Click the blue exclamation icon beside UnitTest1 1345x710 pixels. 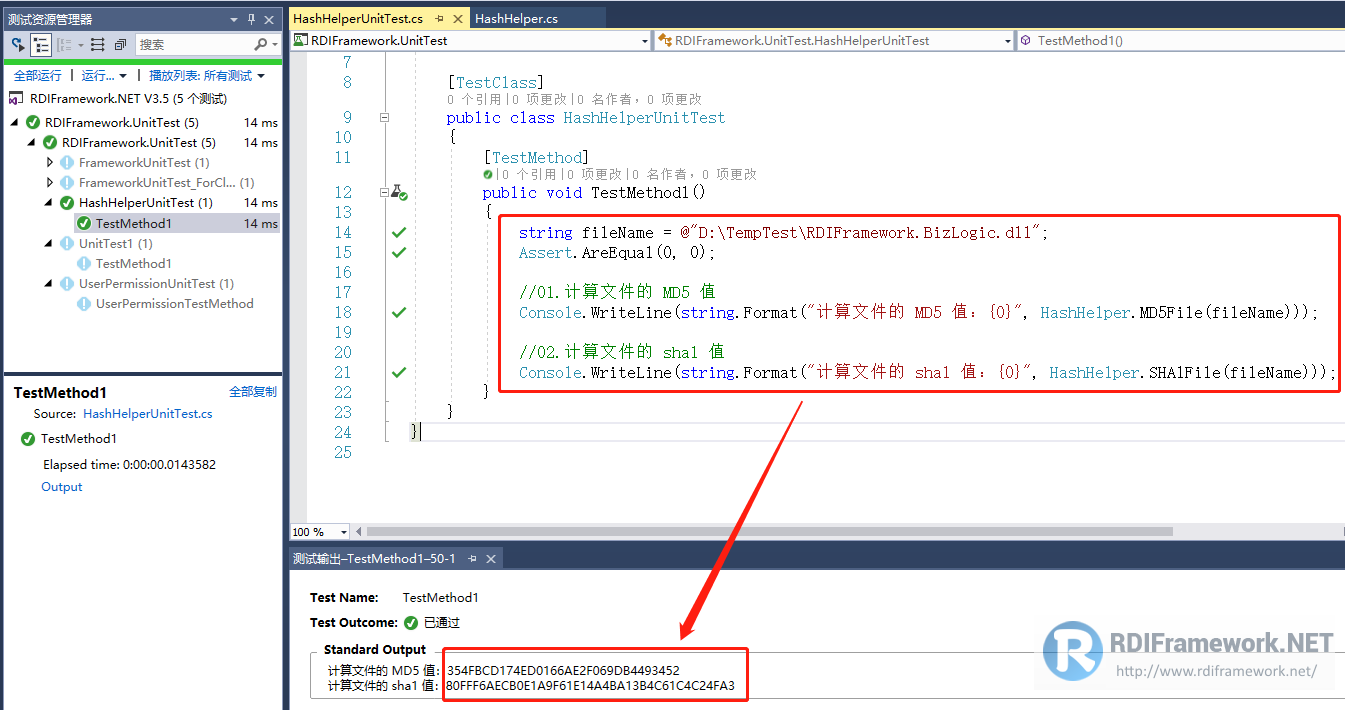[x=68, y=243]
